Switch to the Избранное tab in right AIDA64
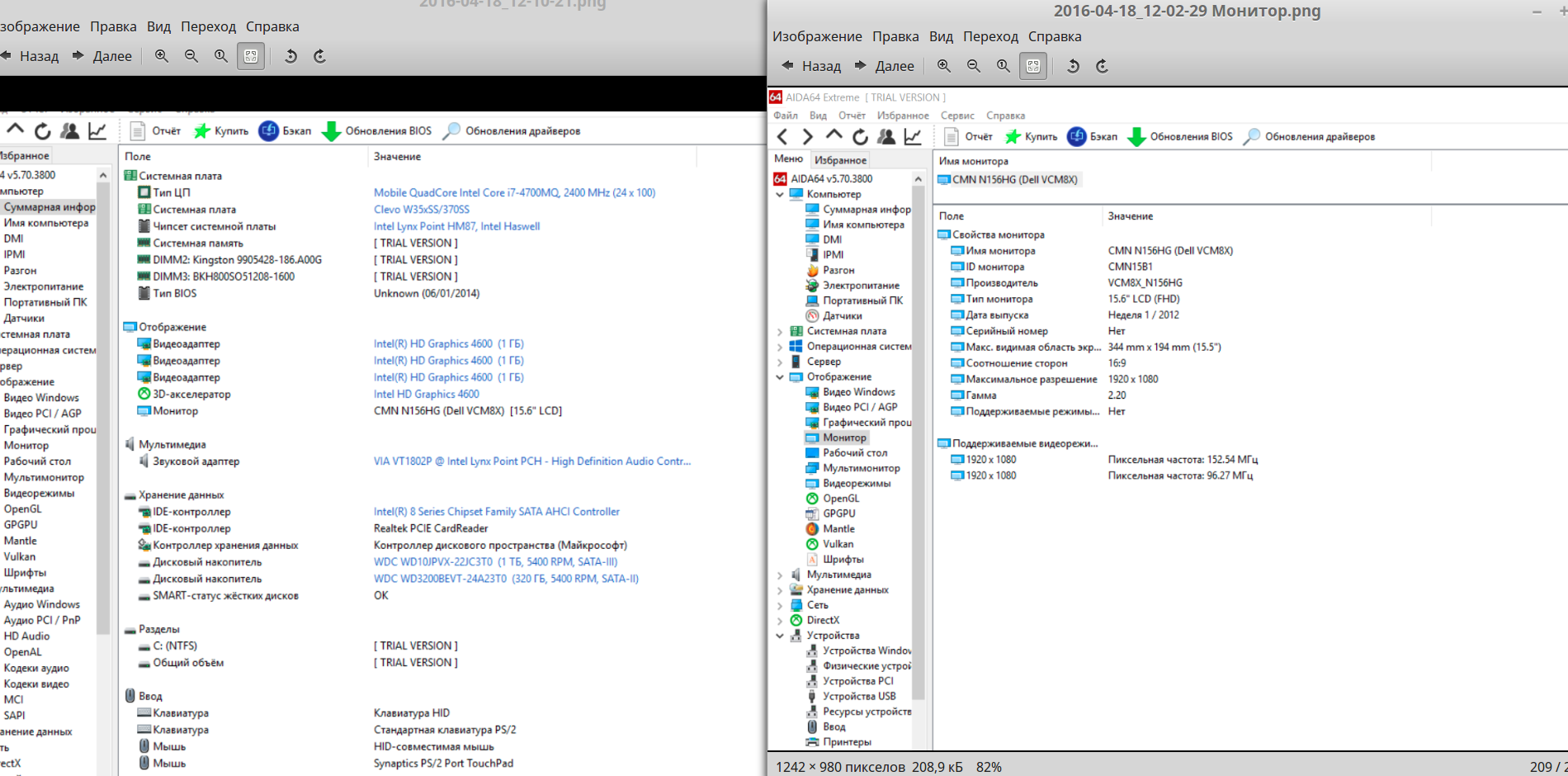The image size is (1568, 776). [840, 160]
